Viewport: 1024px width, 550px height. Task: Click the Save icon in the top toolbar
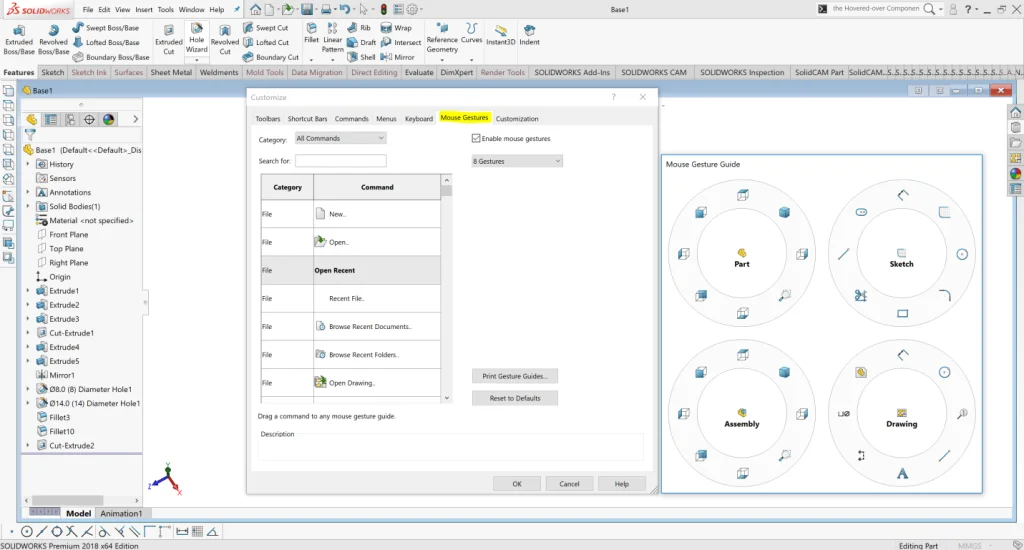click(306, 10)
